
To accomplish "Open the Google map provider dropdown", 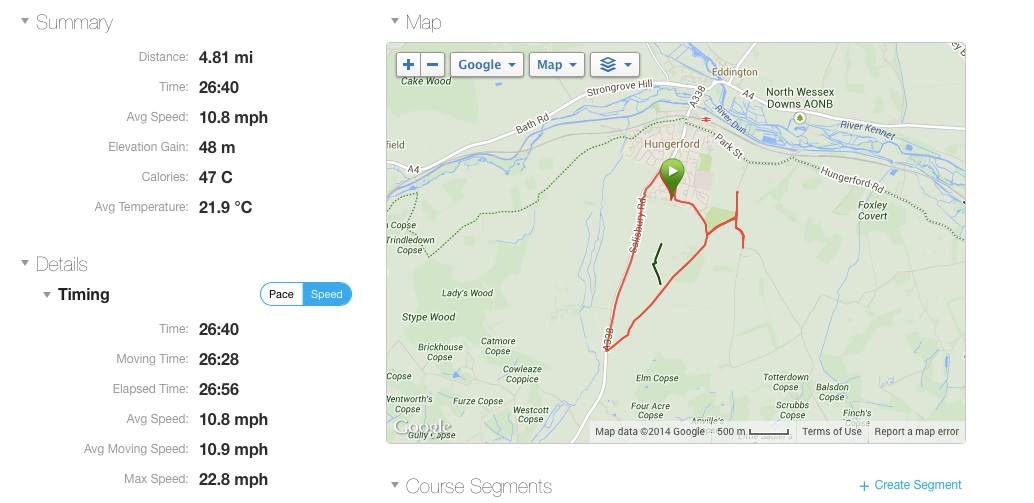I will (488, 65).
